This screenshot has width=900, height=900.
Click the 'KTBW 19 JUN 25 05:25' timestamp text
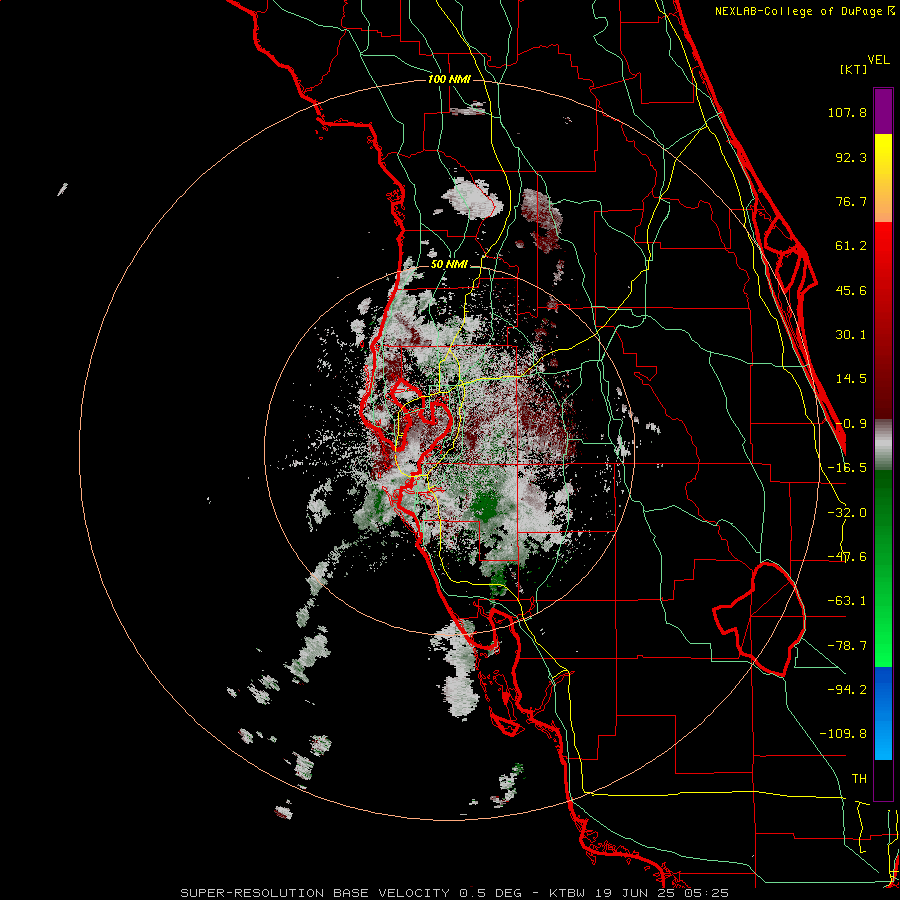(639, 893)
